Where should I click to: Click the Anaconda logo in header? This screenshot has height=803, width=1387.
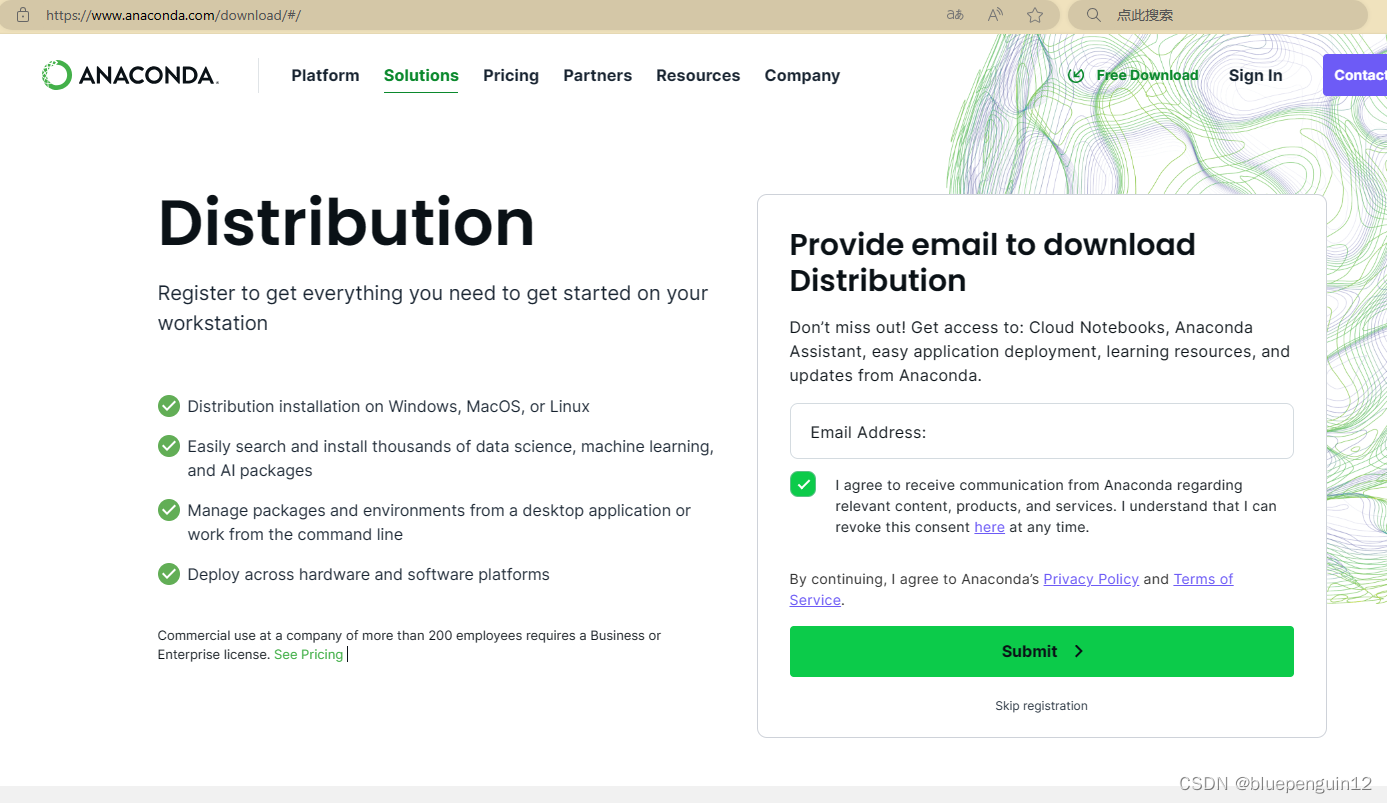point(130,75)
